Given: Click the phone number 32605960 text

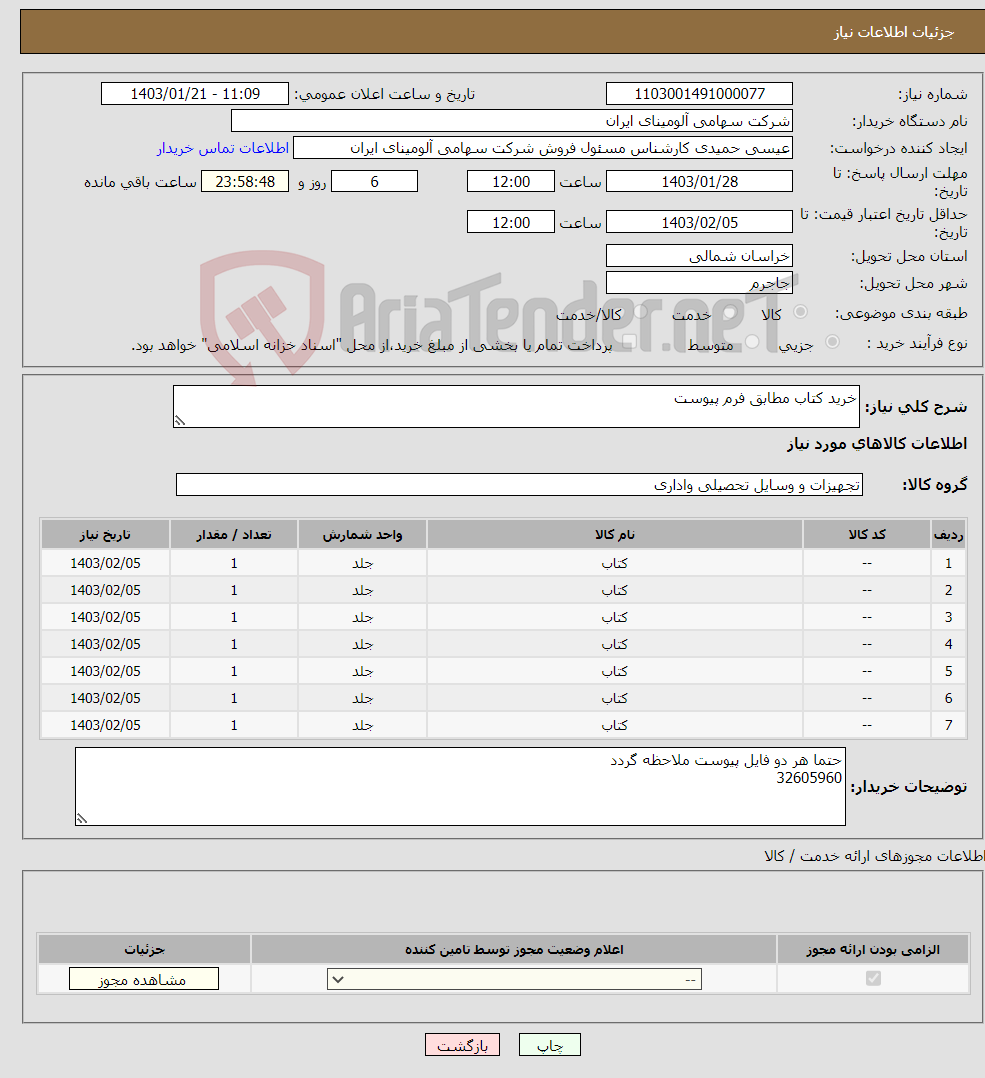Looking at the screenshot, I should coord(809,778).
